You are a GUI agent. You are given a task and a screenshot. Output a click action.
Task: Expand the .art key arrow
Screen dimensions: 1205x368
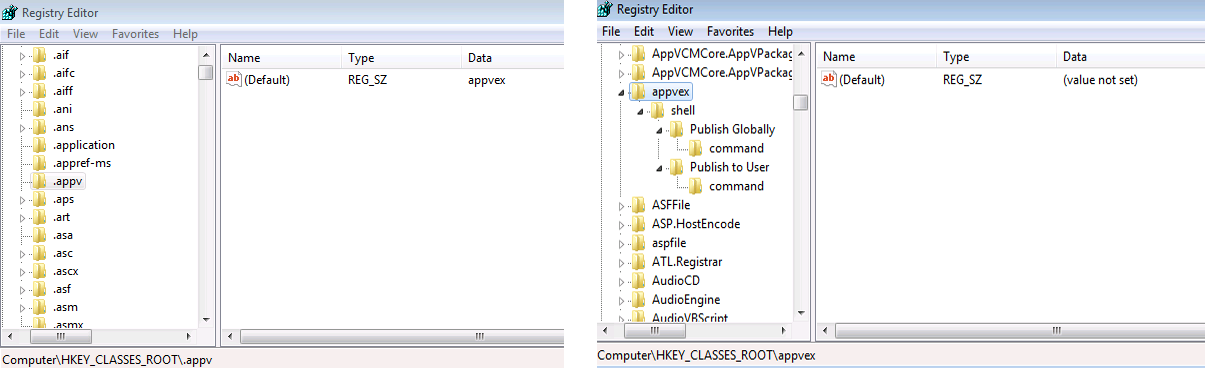click(22, 218)
